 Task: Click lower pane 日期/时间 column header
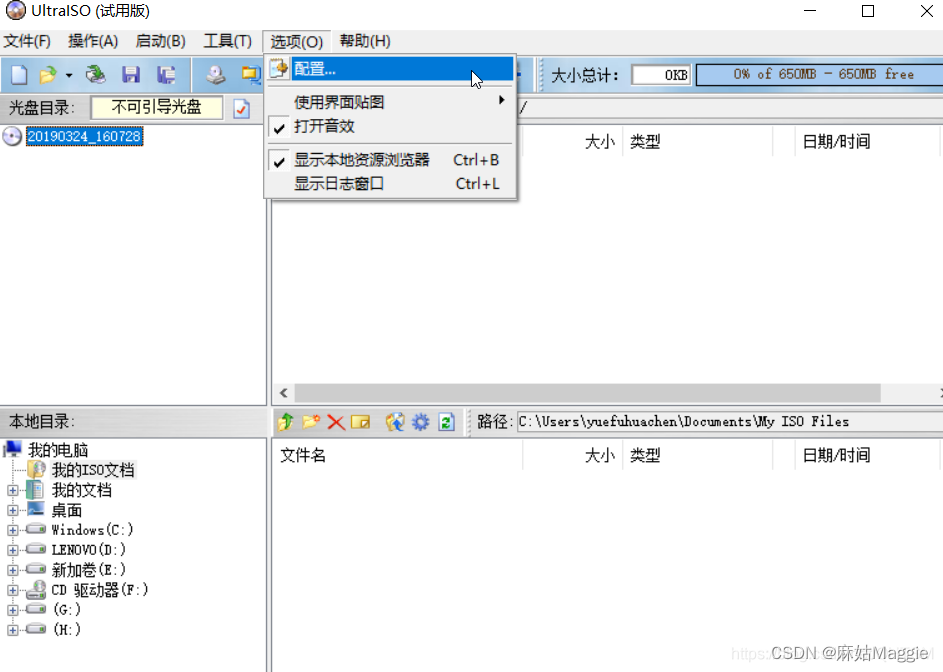837,455
